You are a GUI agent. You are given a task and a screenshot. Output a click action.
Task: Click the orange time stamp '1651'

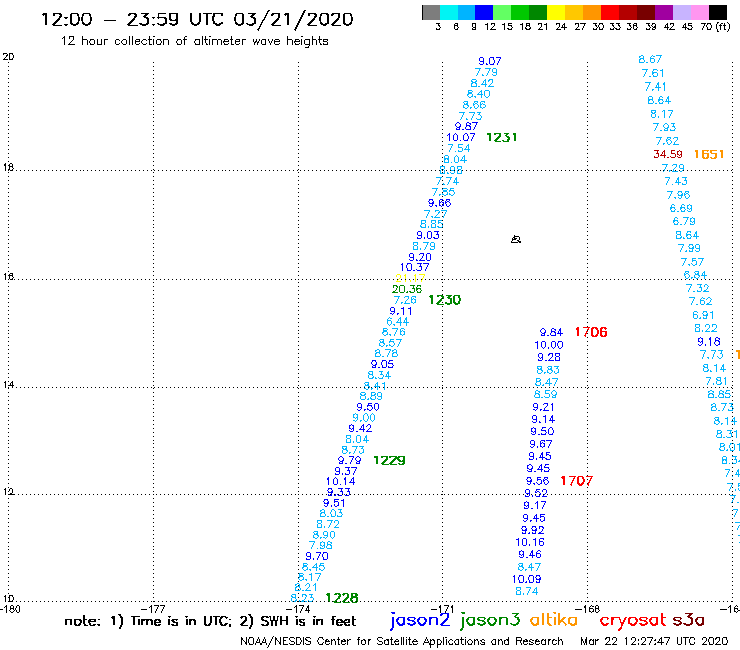709,154
